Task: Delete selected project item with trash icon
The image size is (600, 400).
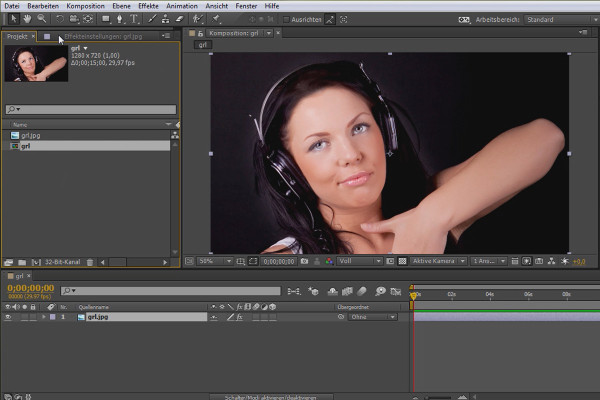Action: click(x=90, y=263)
